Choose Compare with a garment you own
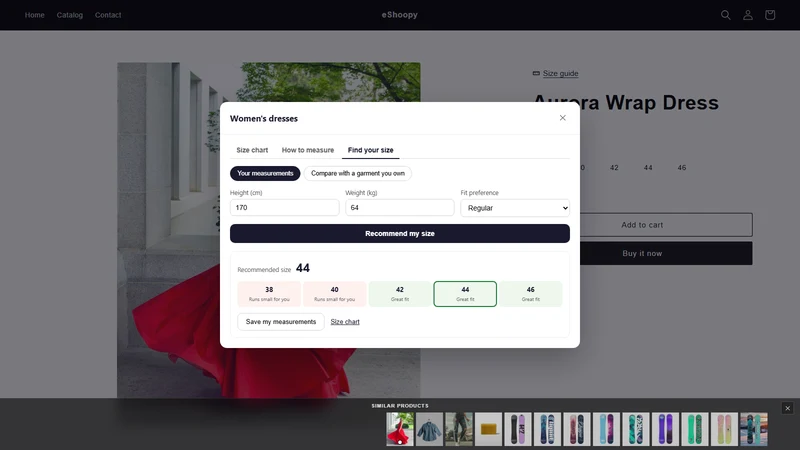 point(358,173)
